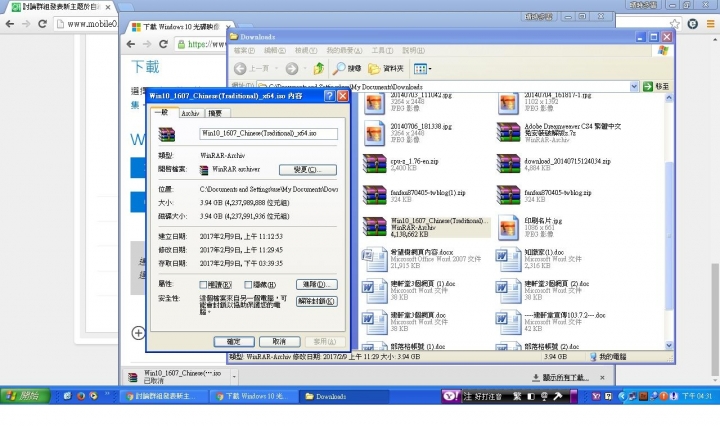Open the Back button history dropdown arrow
The height and width of the screenshot is (426, 720).
point(276,69)
